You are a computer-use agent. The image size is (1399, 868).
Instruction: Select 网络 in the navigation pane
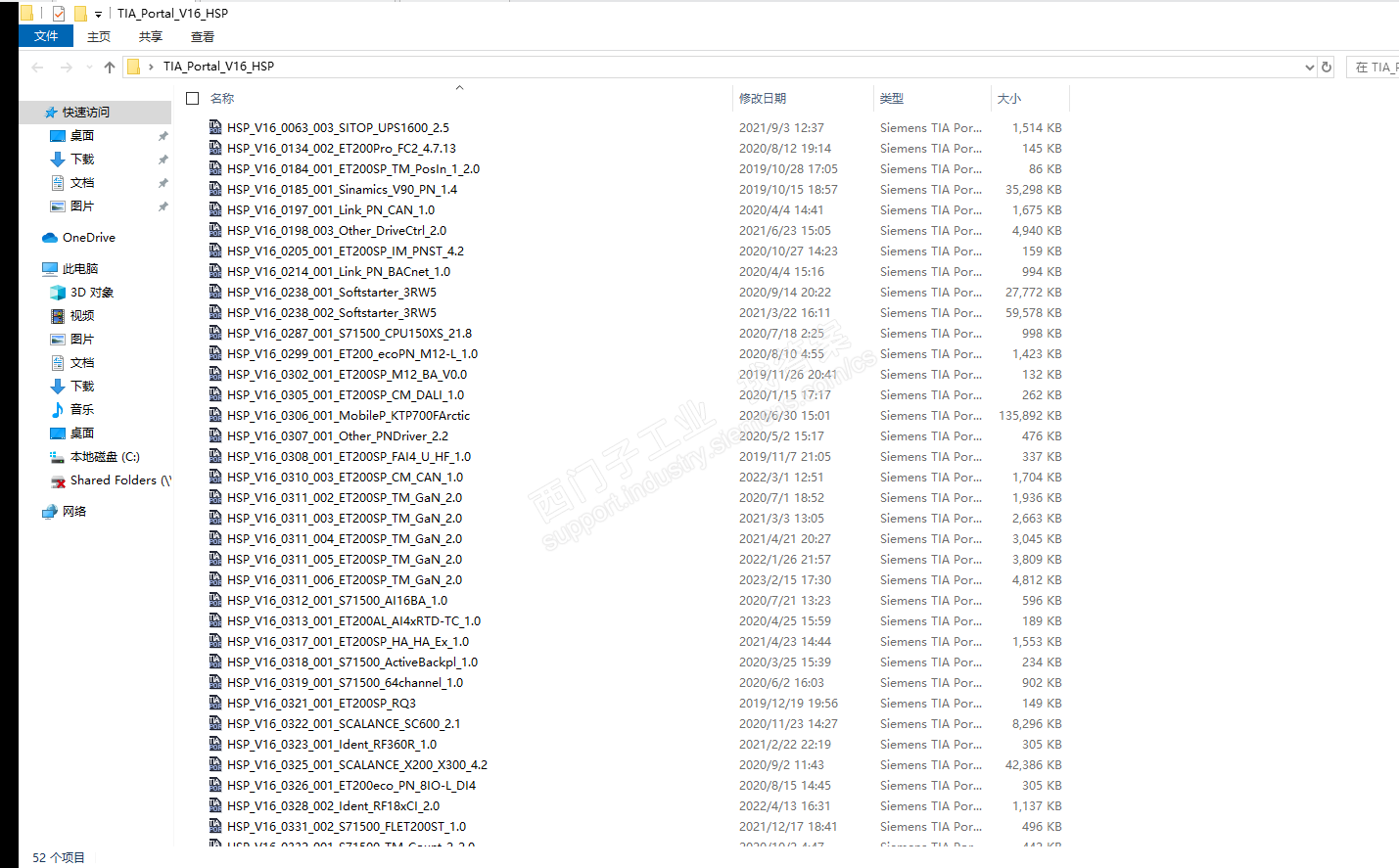point(74,512)
